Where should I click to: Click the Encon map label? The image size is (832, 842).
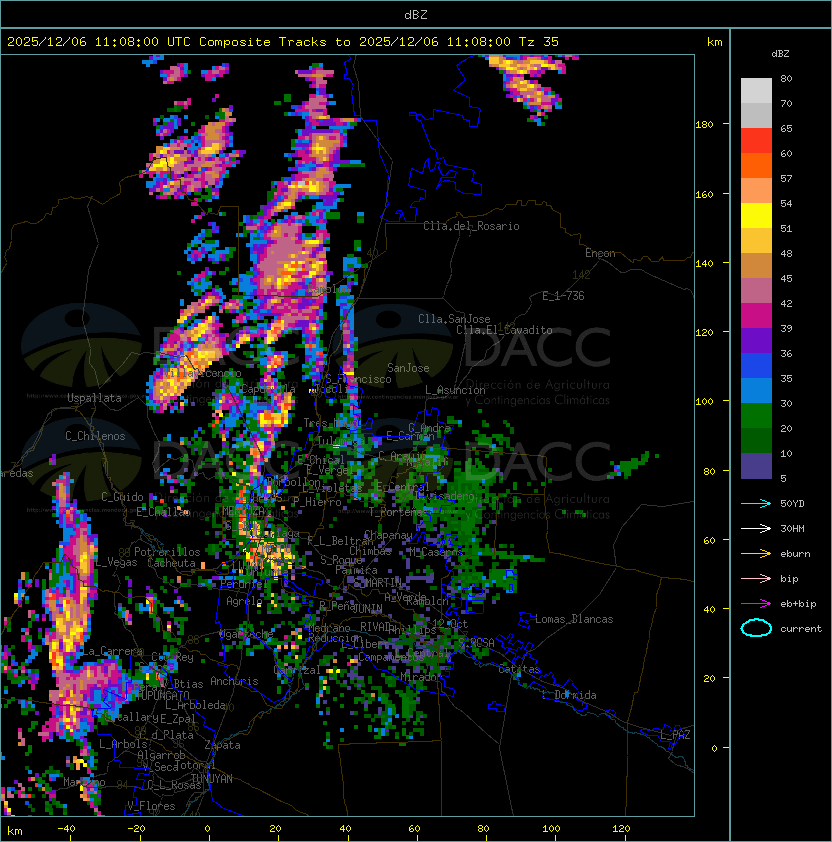(x=600, y=253)
